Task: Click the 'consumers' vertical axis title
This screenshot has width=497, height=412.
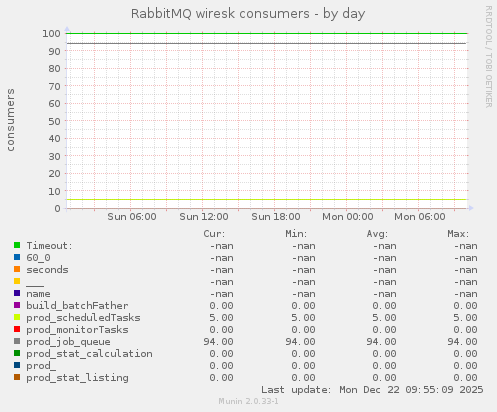Action: (11, 120)
